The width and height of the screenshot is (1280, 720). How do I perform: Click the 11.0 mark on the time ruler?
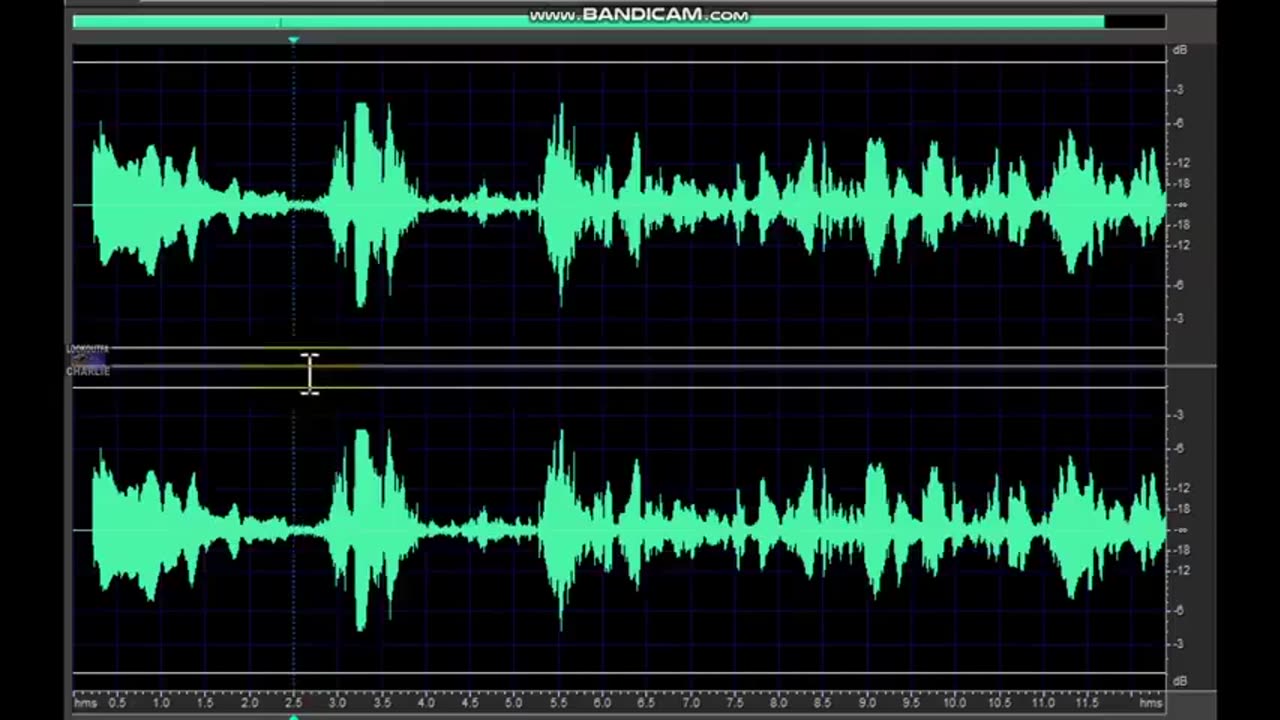1043,703
